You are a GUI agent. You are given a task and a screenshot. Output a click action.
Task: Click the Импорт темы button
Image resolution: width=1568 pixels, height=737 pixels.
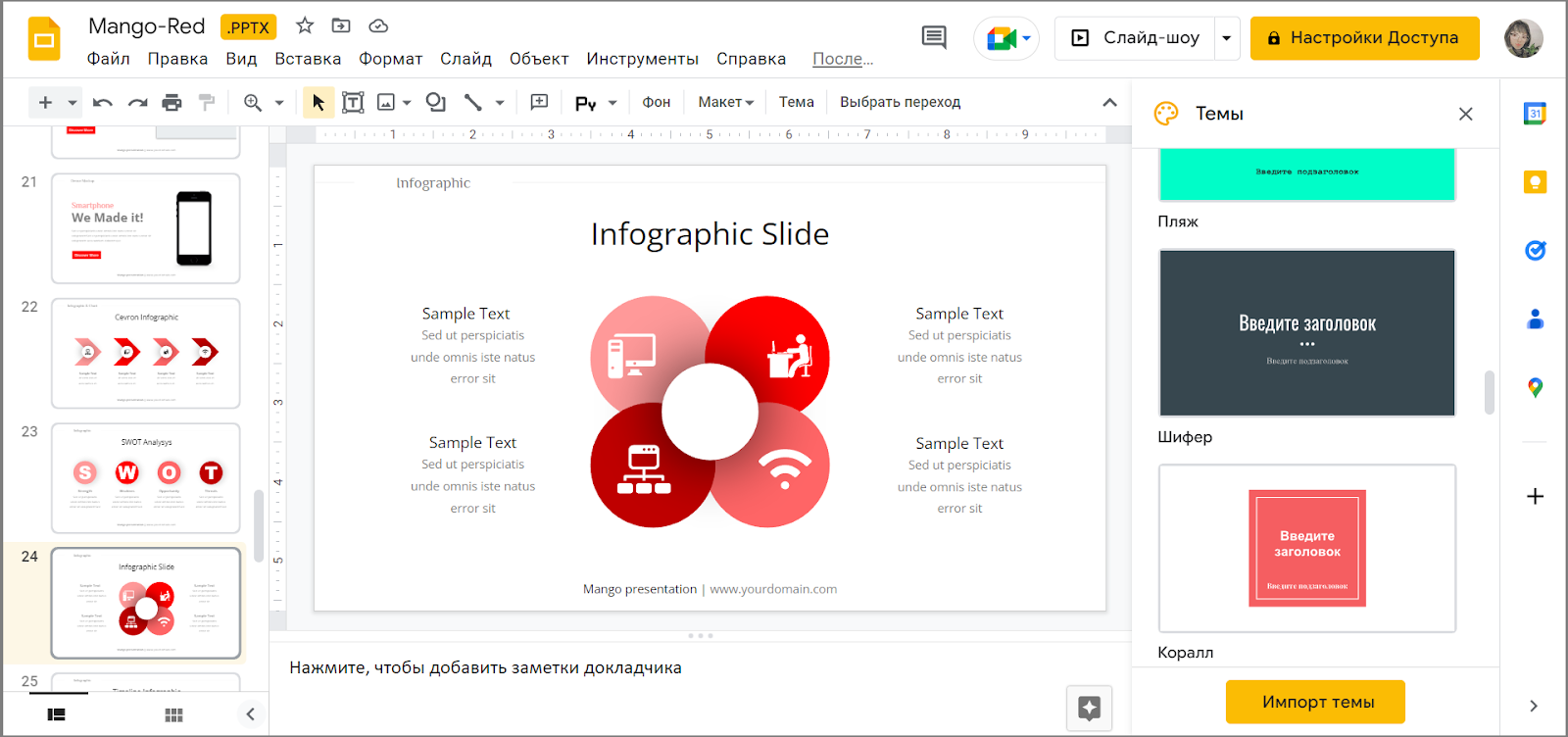(1315, 702)
